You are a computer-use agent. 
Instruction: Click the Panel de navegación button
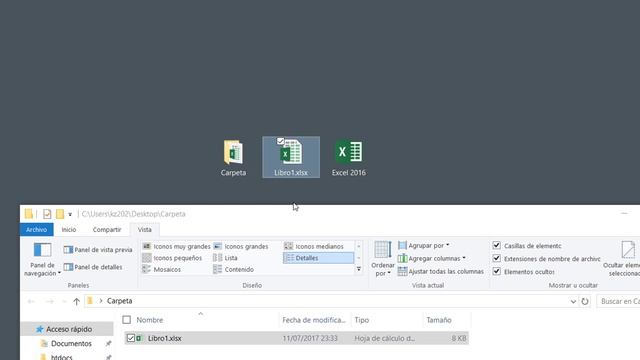pyautogui.click(x=42, y=260)
